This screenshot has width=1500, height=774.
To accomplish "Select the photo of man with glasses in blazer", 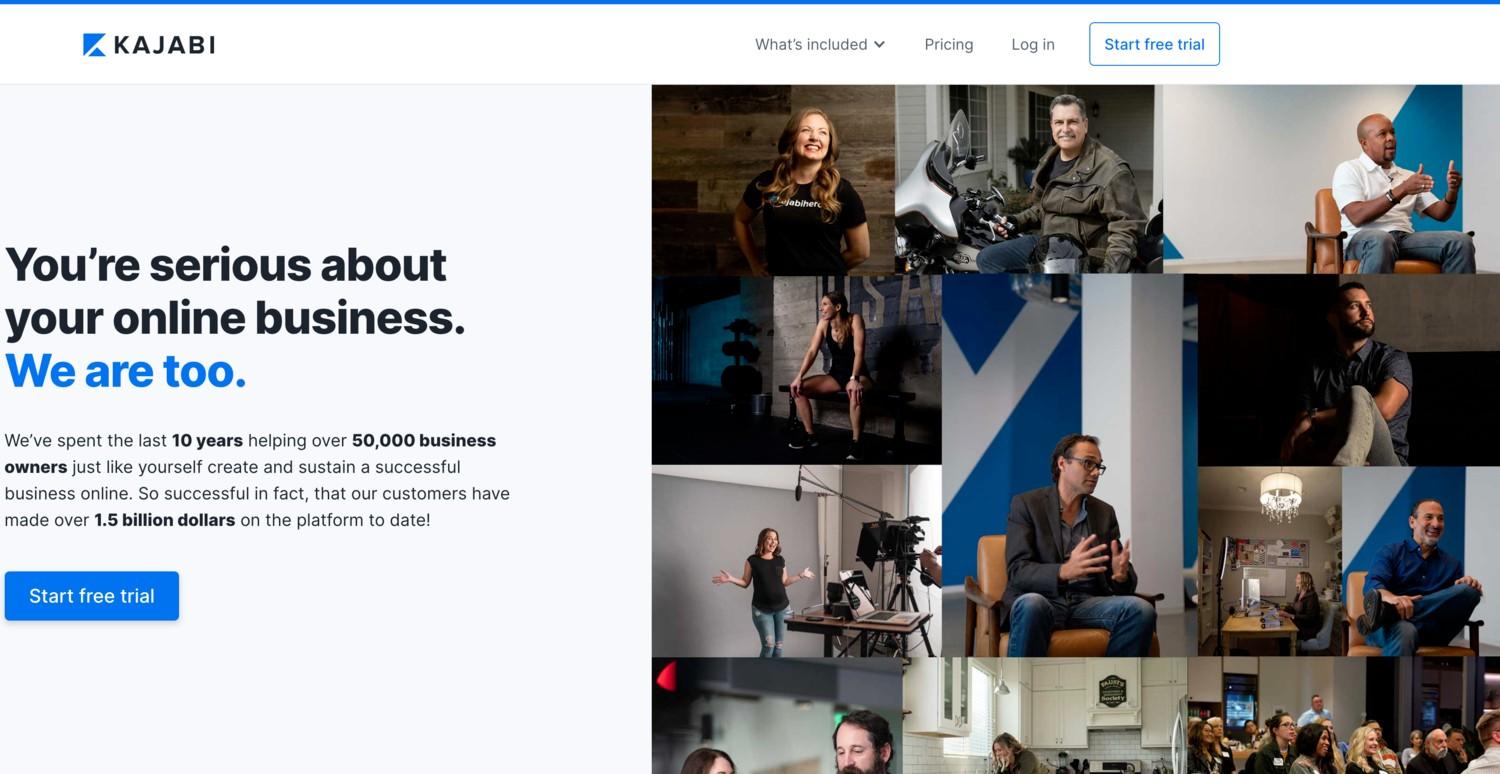I will coord(1070,465).
